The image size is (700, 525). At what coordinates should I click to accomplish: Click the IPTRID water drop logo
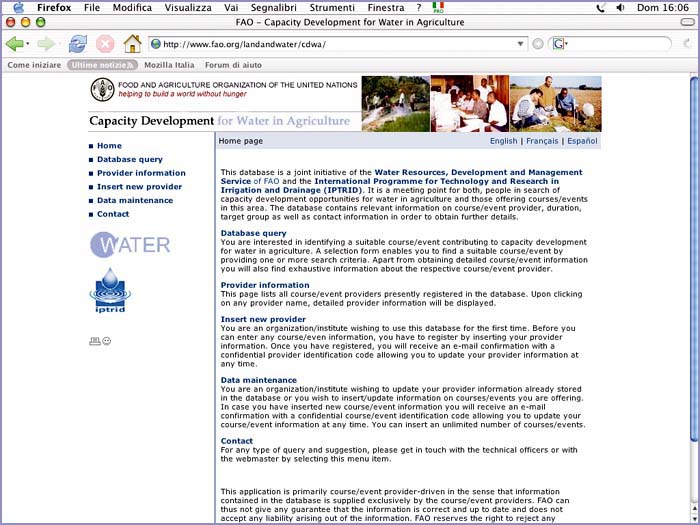coord(110,292)
